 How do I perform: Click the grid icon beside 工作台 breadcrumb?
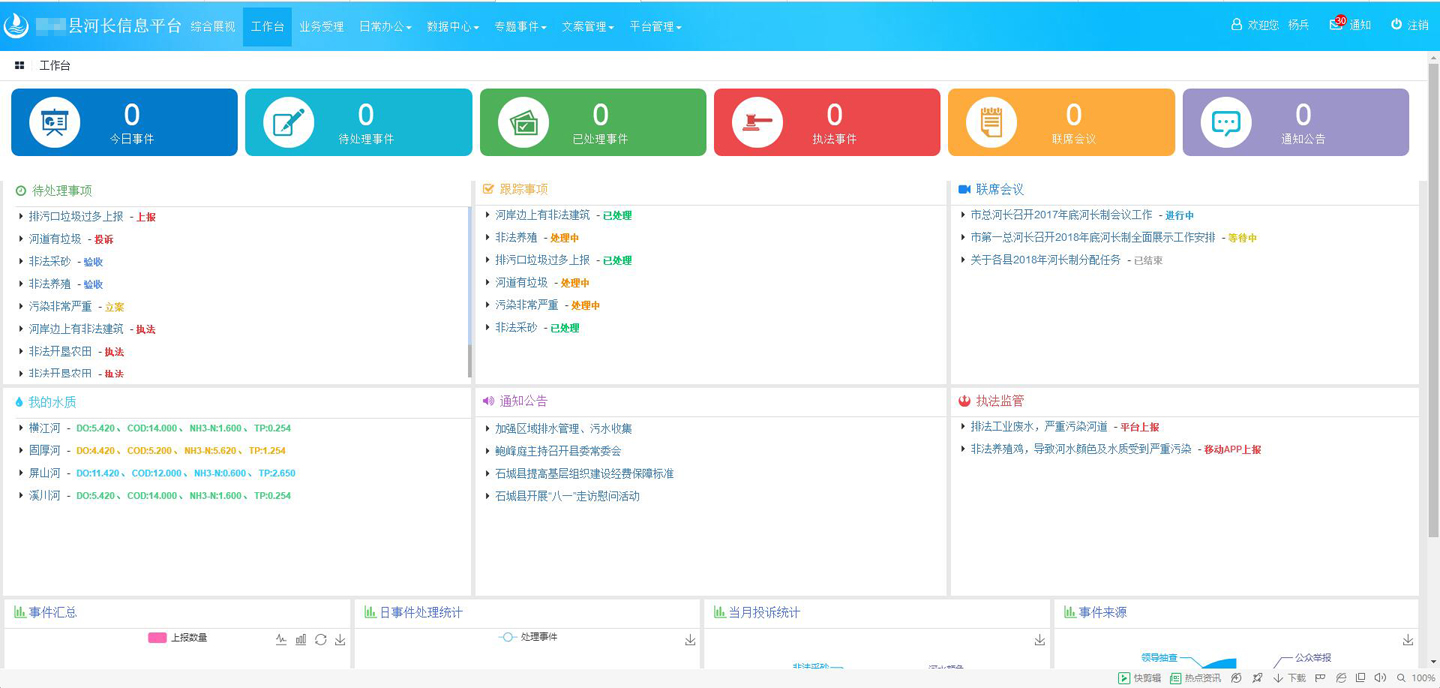click(19, 64)
